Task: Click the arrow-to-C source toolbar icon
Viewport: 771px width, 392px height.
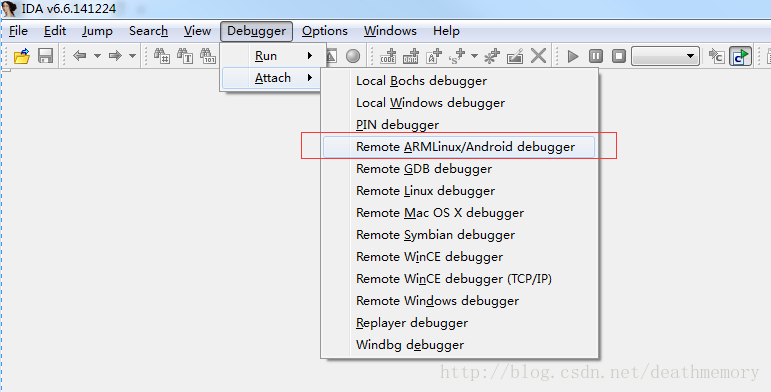Action: pyautogui.click(x=716, y=56)
